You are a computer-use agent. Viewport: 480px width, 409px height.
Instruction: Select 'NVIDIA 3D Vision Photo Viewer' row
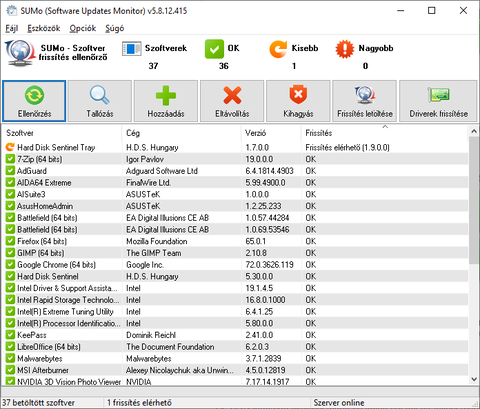235,381
